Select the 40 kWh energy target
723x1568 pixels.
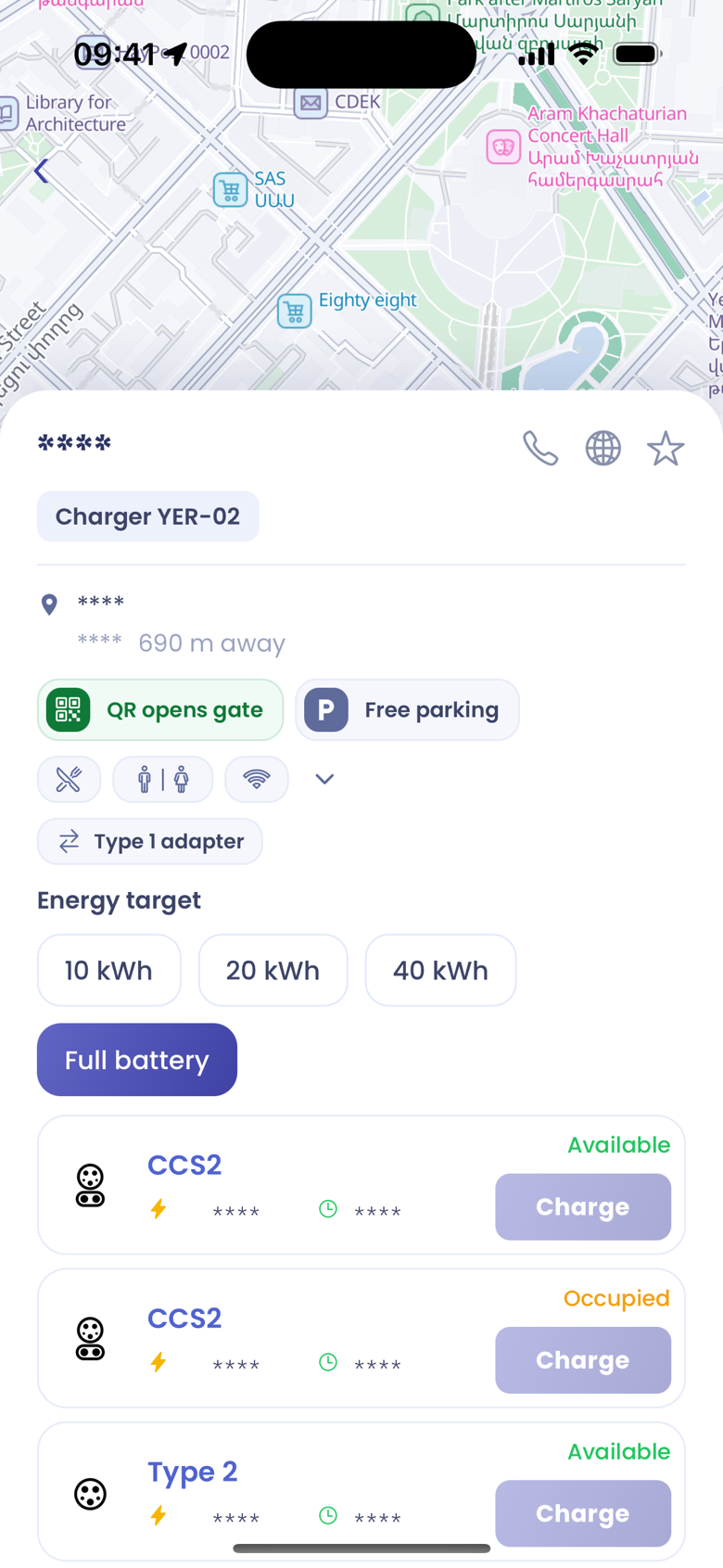coord(441,970)
